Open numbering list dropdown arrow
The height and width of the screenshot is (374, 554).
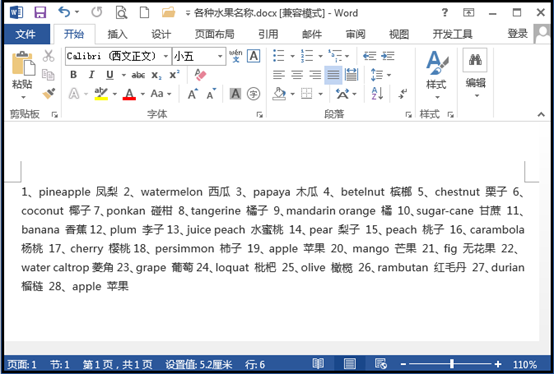point(320,56)
